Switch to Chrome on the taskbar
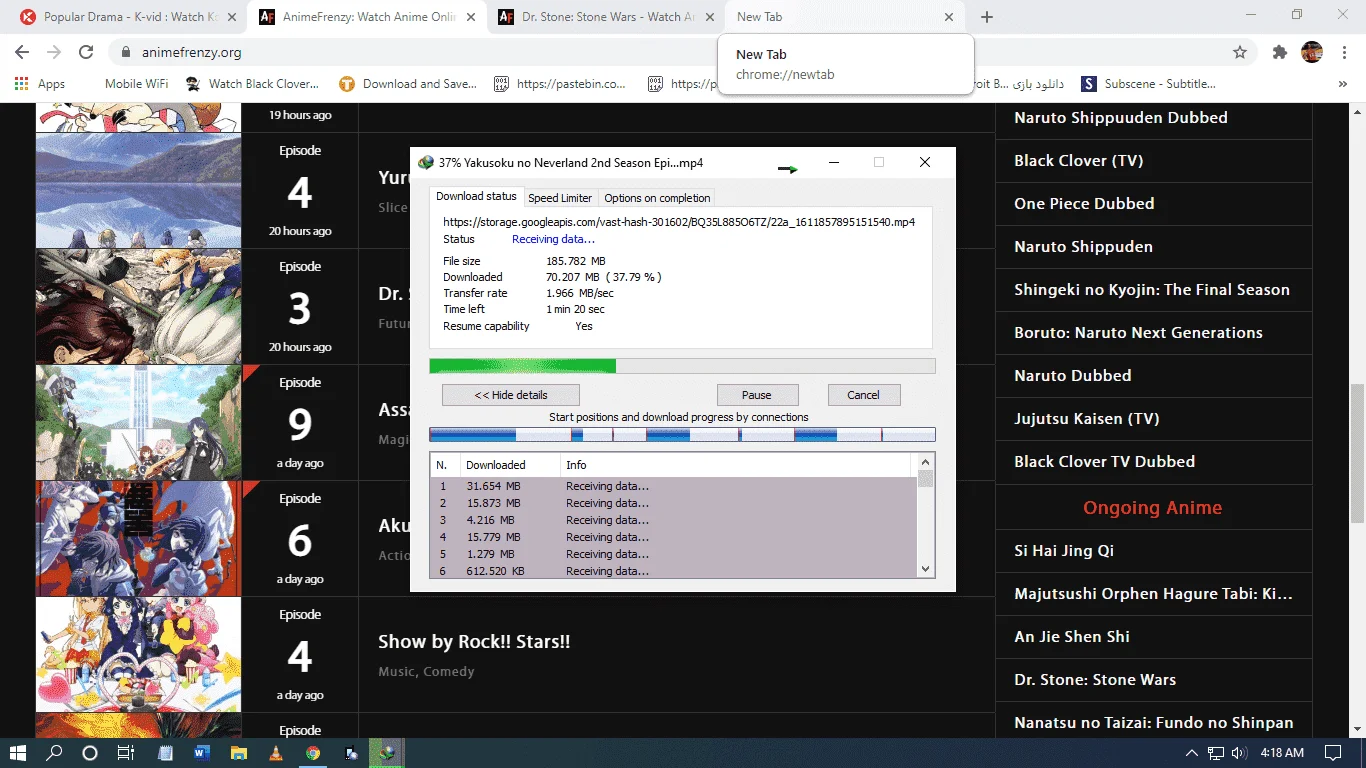 (x=313, y=753)
